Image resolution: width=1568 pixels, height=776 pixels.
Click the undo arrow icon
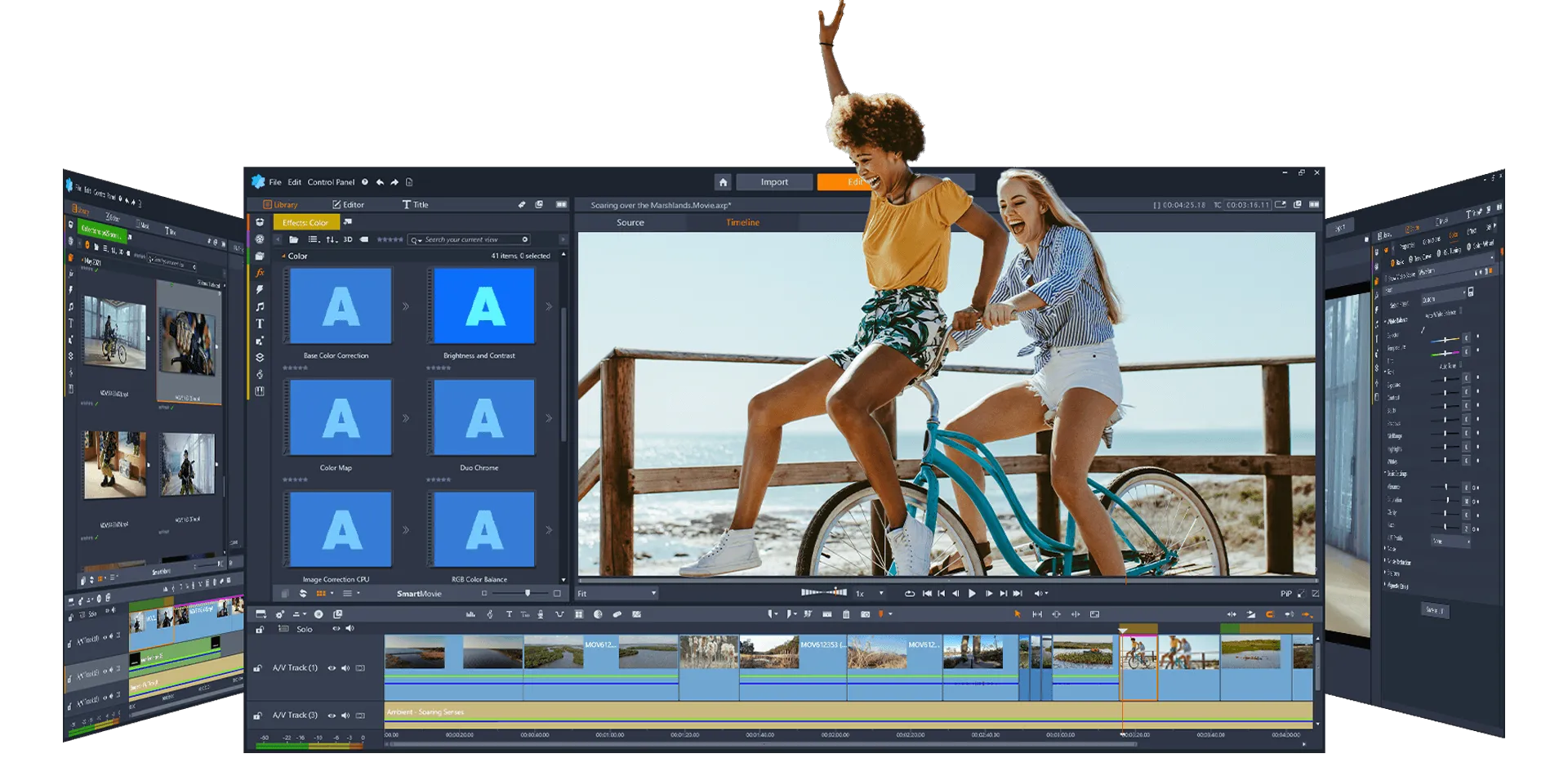(380, 182)
